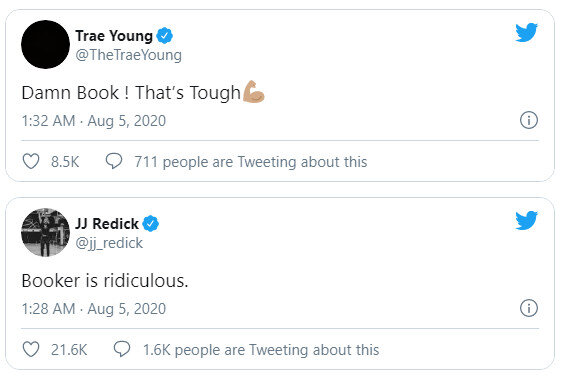Open JJ Redick's profile picture
Screen dimensions: 564x378
coord(45,232)
